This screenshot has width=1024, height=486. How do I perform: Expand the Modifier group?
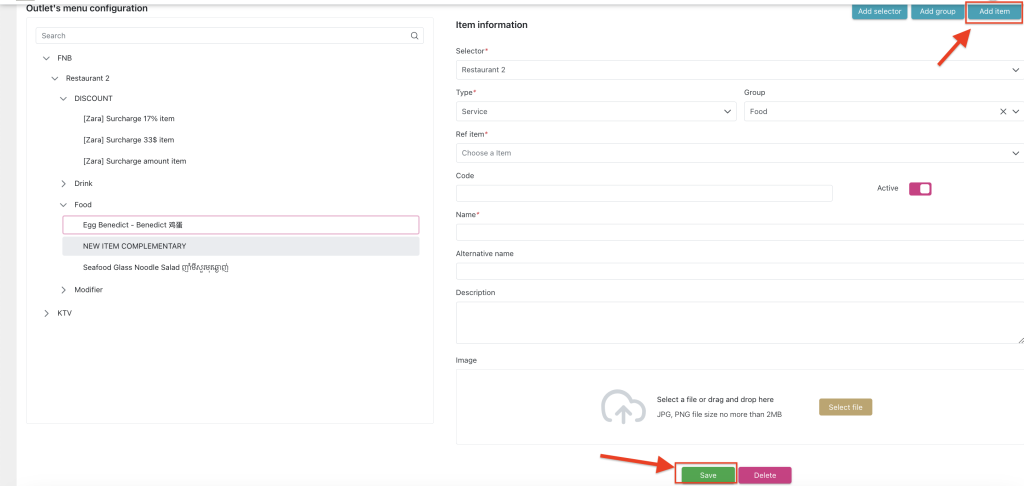tap(64, 290)
